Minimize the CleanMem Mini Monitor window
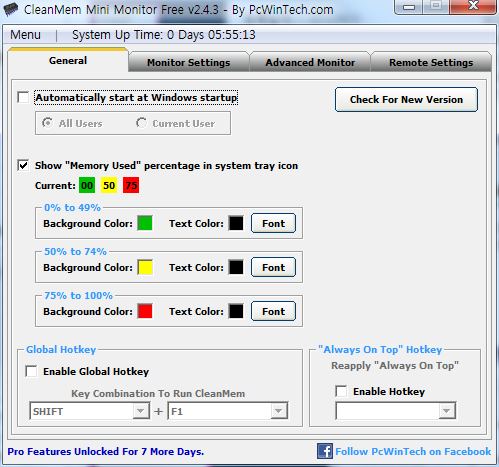The width and height of the screenshot is (499, 467). click(409, 7)
